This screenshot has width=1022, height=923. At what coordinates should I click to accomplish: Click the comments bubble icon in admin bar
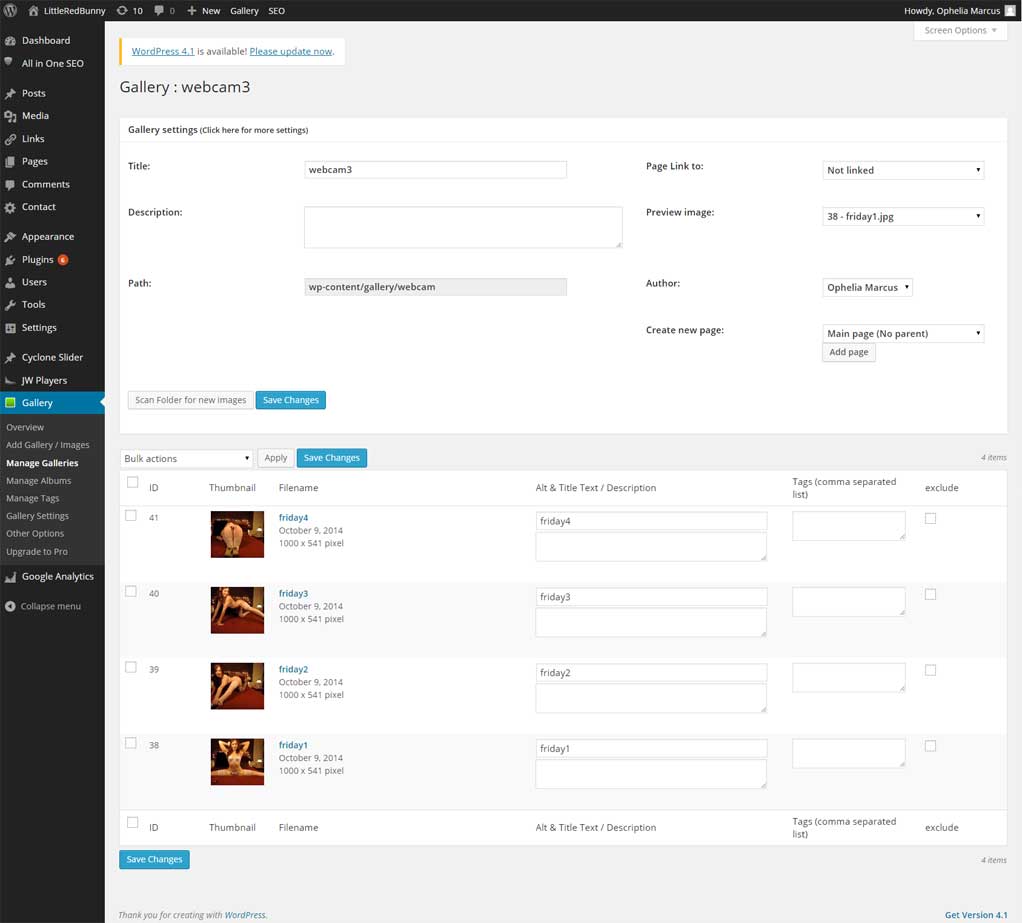click(x=160, y=10)
